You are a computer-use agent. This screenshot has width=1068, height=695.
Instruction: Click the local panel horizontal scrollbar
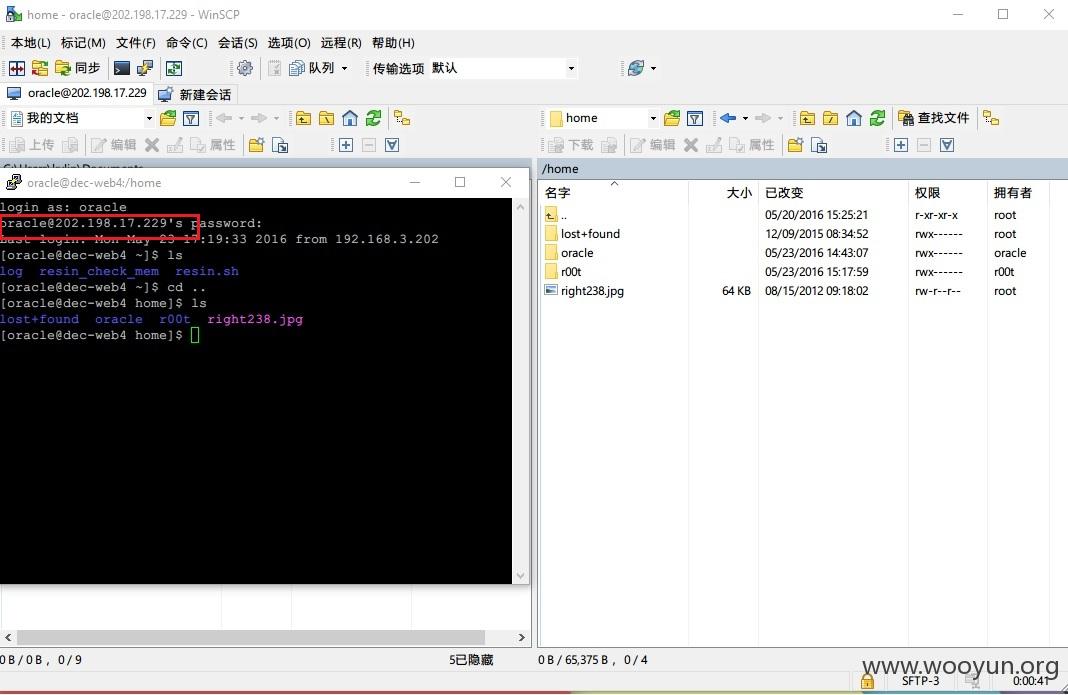(251, 638)
